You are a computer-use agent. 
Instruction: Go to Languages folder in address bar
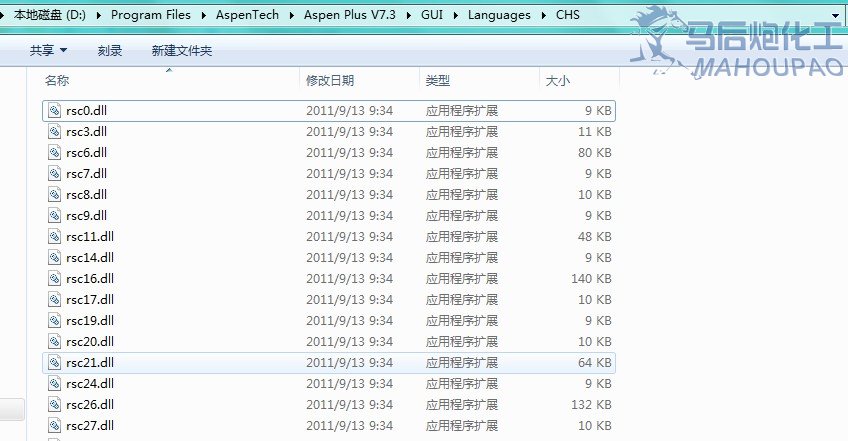click(499, 15)
